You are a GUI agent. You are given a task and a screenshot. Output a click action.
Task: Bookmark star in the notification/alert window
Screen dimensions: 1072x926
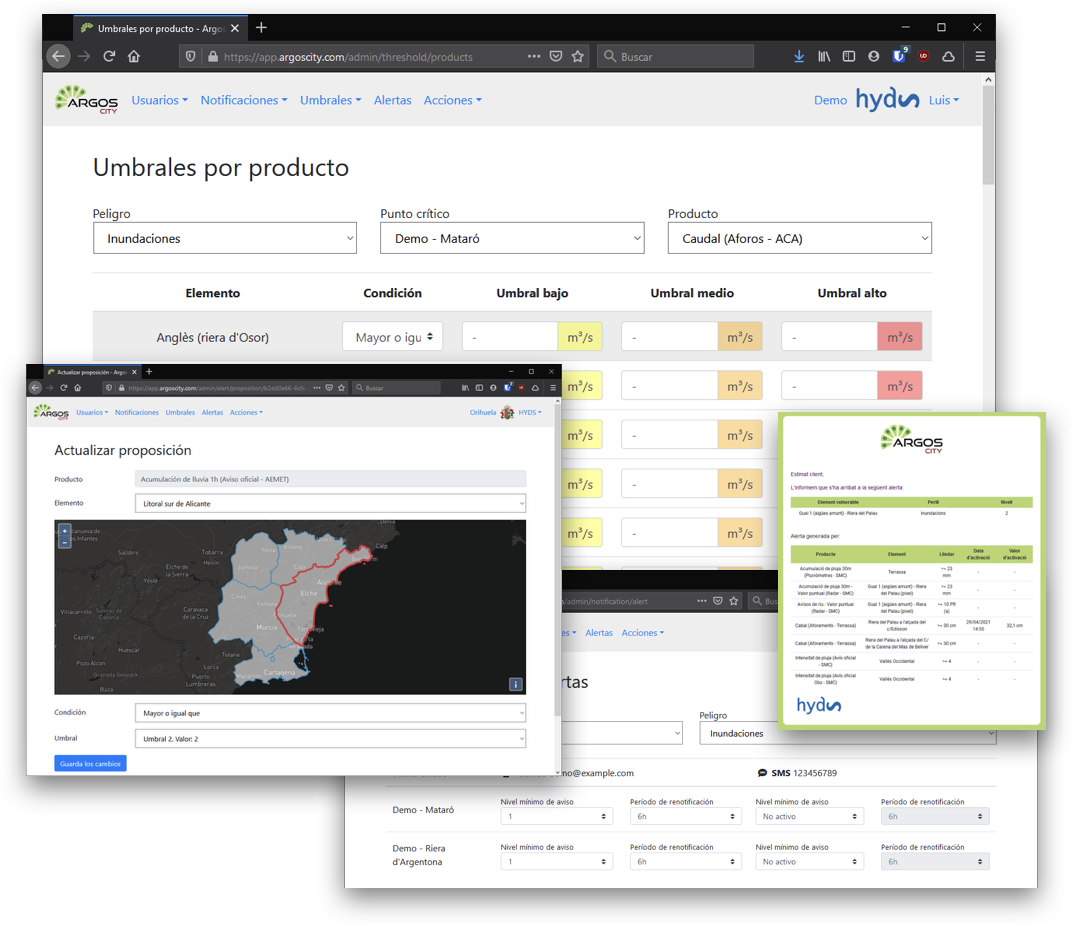[734, 600]
